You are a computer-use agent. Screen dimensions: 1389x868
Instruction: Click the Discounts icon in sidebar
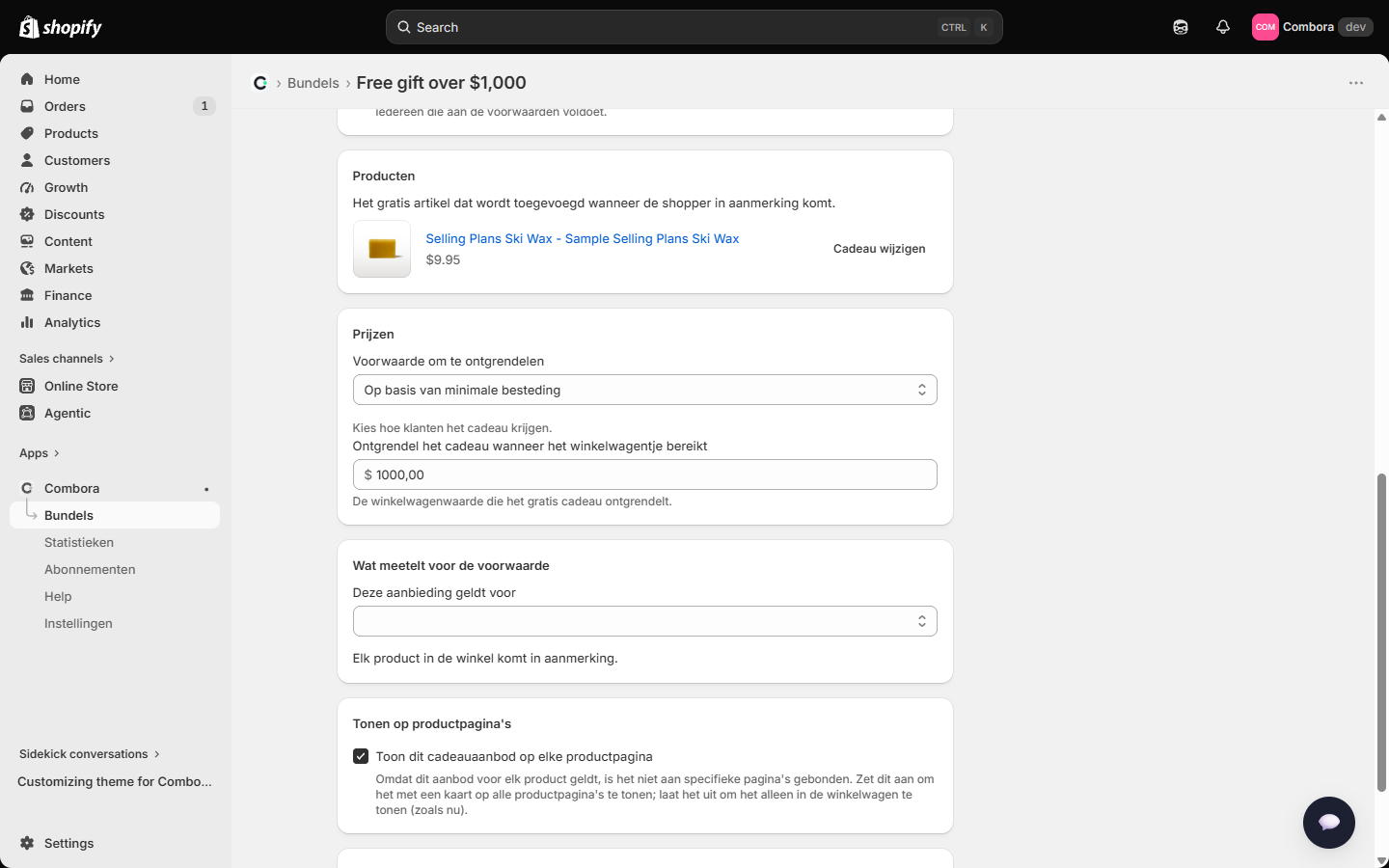point(27,214)
